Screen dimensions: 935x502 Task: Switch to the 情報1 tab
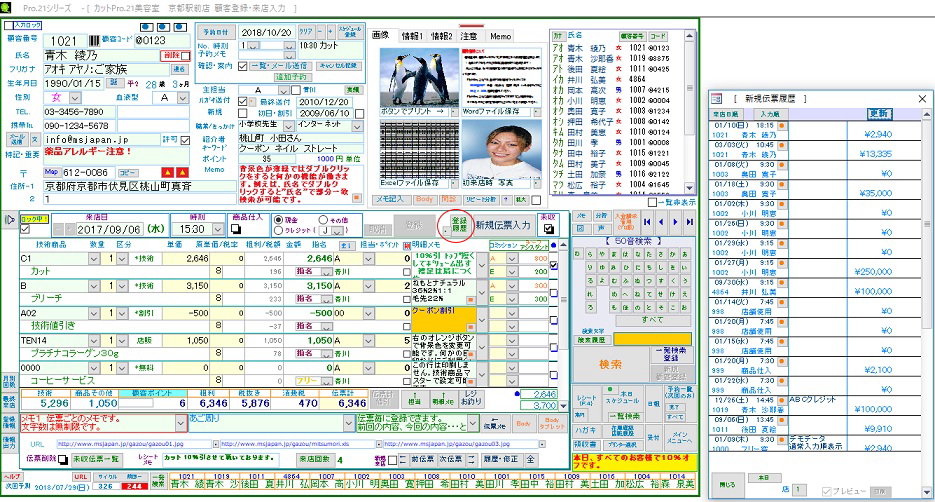pos(411,36)
